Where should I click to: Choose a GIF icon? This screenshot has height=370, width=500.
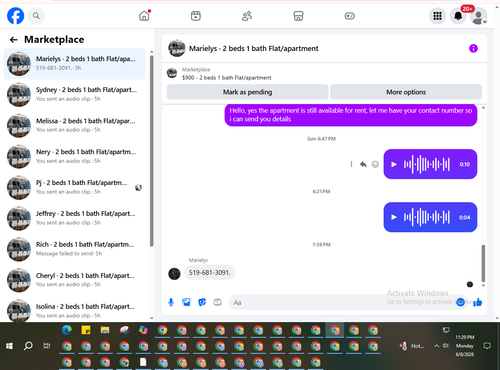217,302
